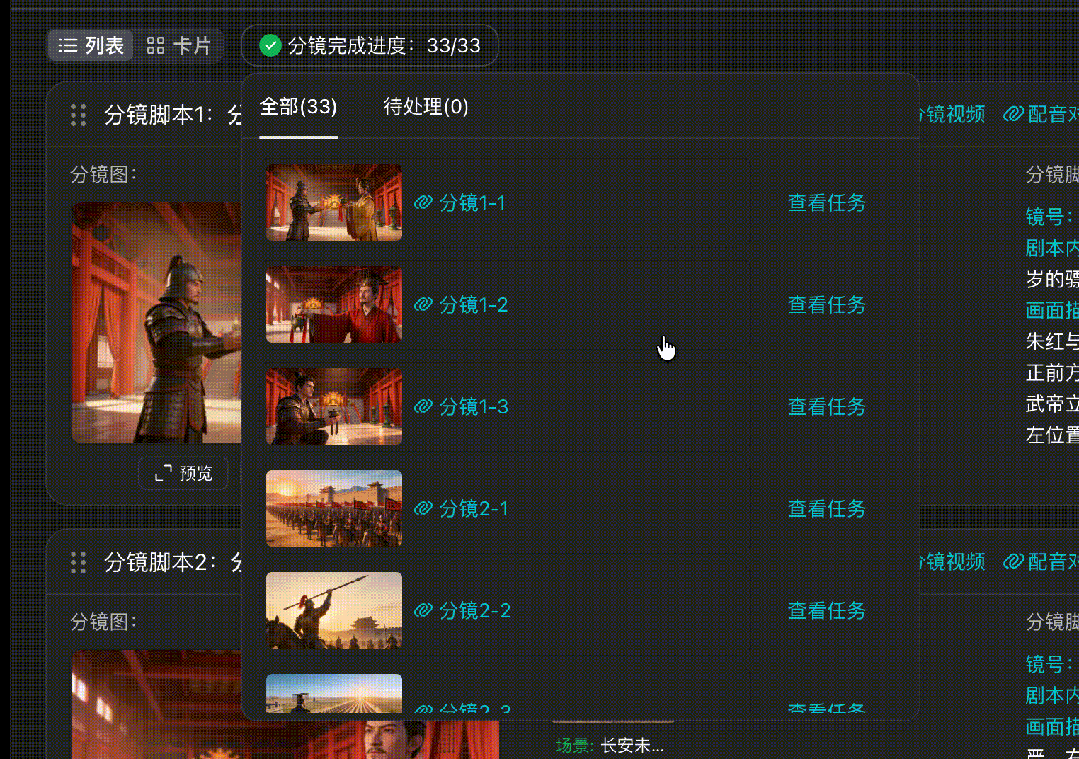1079x759 pixels.
Task: Open the 分镜2-1 thumbnail image
Action: (334, 509)
